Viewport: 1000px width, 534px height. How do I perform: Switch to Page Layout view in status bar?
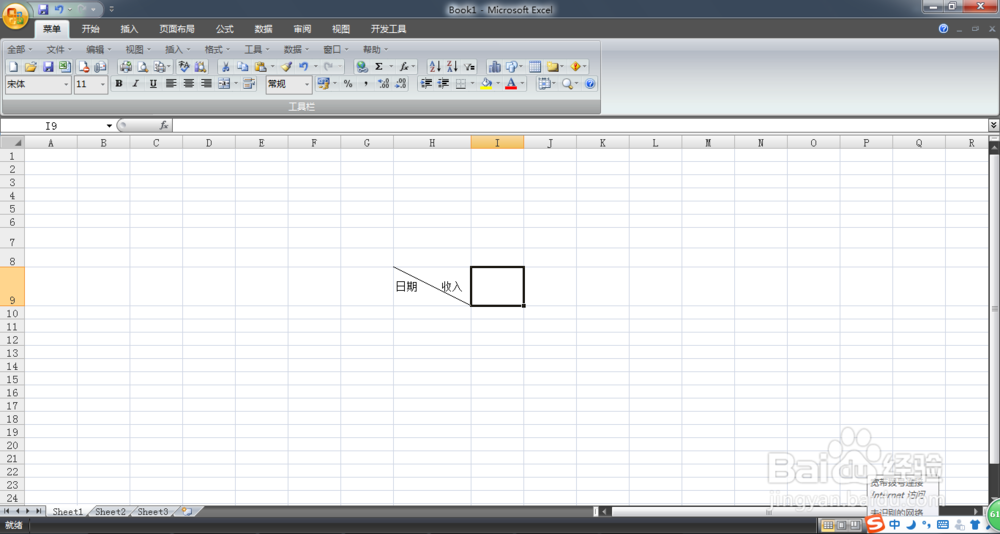click(x=840, y=525)
